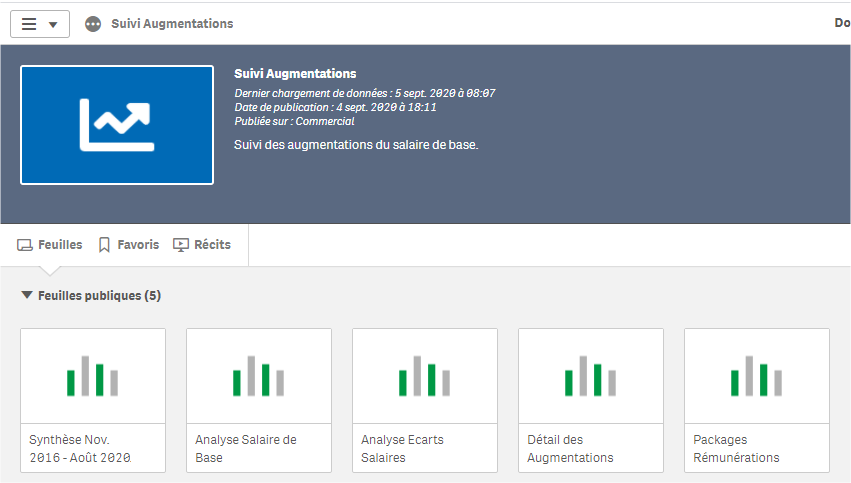This screenshot has width=851, height=483.
Task: Switch to the Favoris tab
Action: pyautogui.click(x=128, y=245)
